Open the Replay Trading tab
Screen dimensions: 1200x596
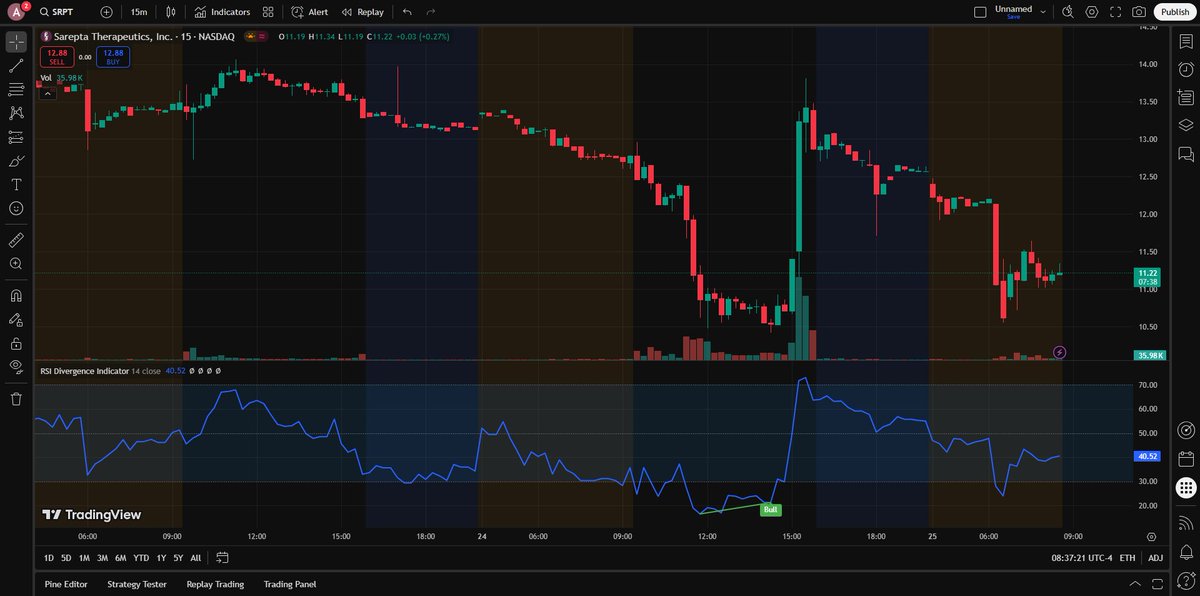[x=215, y=584]
